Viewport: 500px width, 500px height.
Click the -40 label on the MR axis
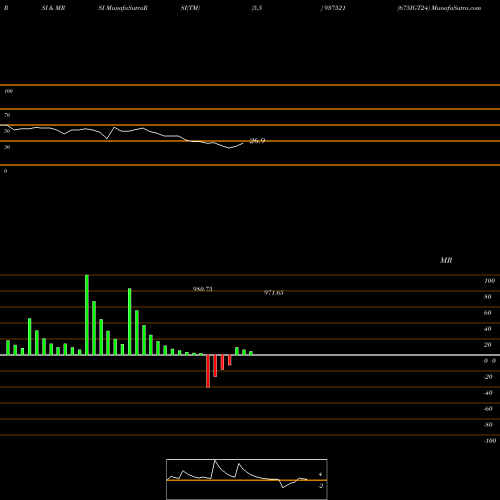(x=488, y=393)
